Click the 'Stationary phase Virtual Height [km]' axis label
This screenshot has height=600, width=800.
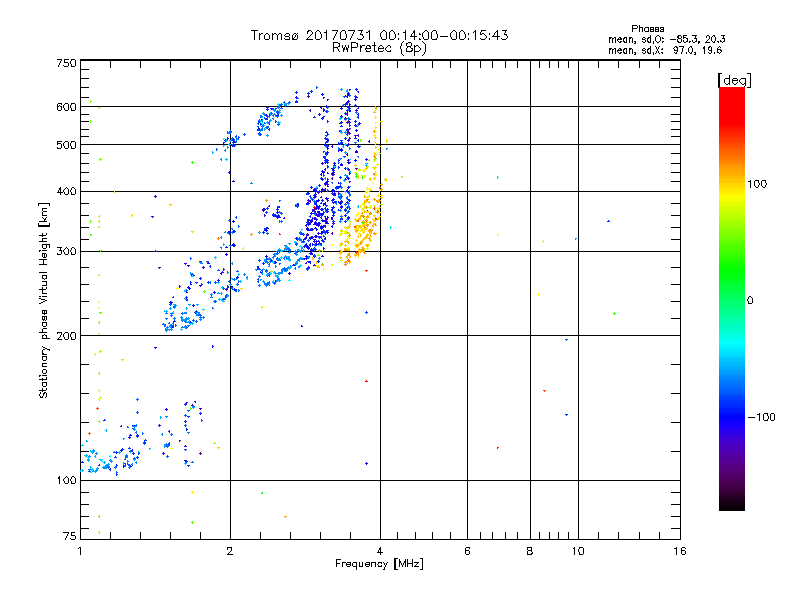tap(44, 301)
